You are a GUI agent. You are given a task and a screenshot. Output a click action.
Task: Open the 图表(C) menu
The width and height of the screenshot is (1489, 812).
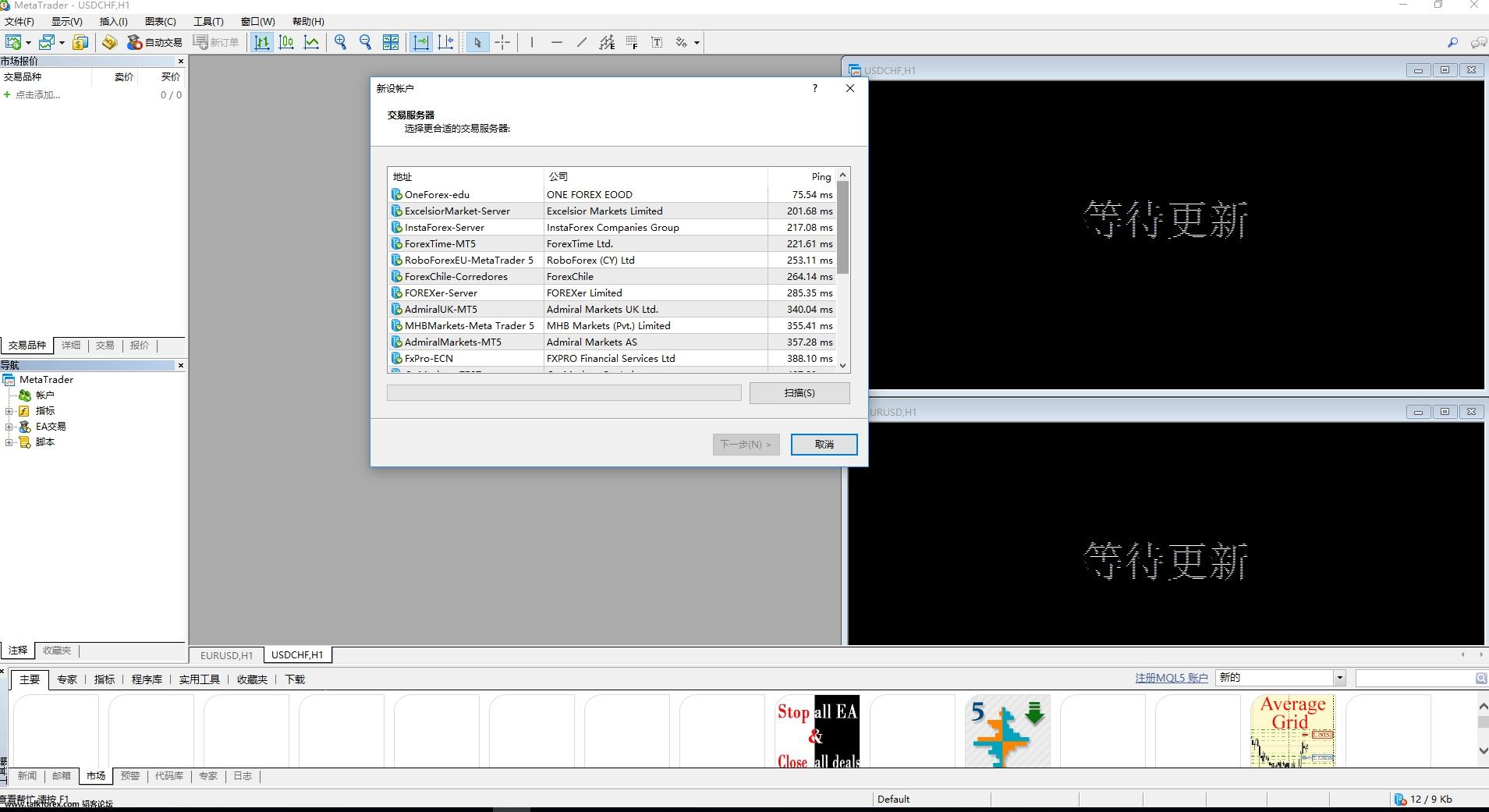point(161,21)
